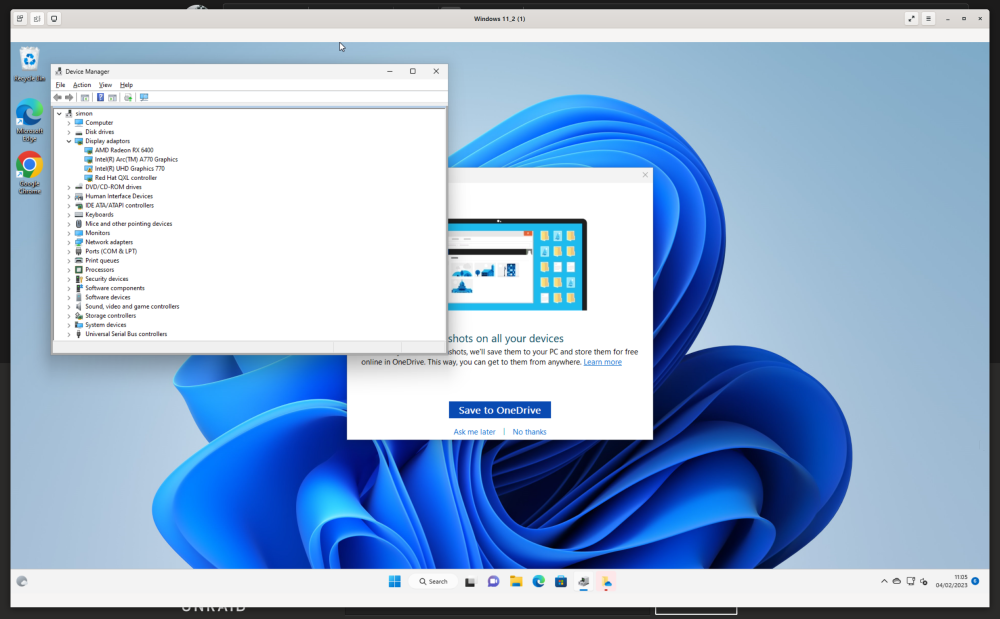Expand the Processors category

69,270
